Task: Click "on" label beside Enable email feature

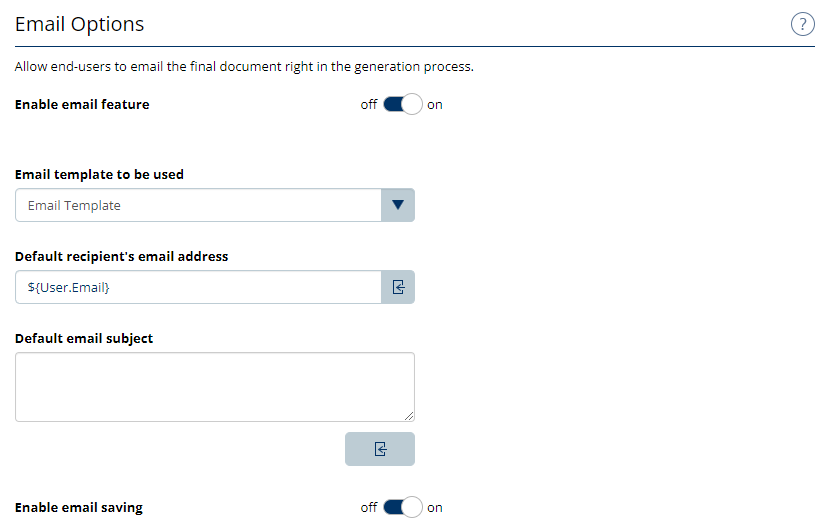Action: (x=435, y=104)
